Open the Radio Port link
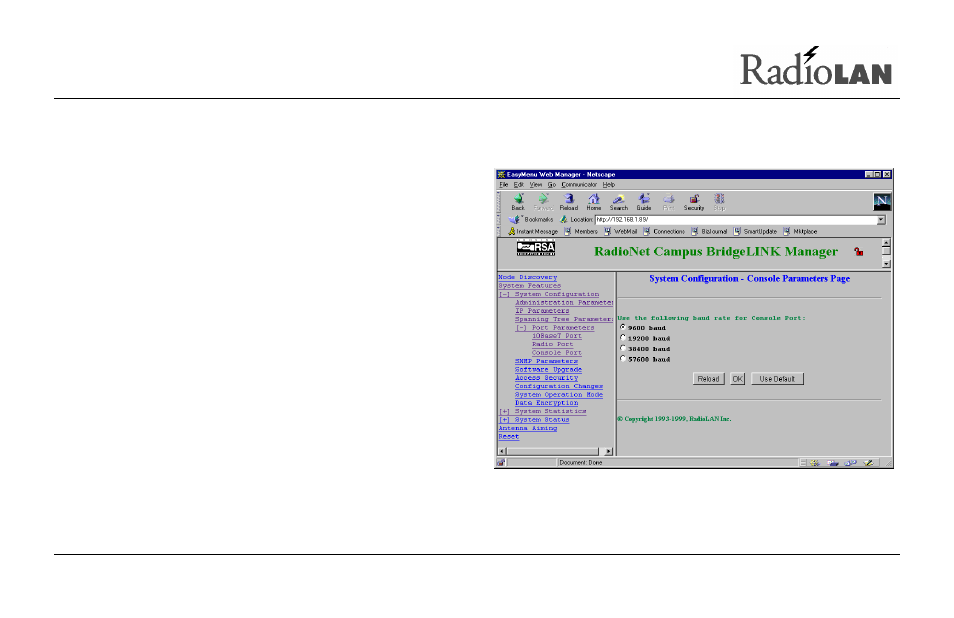954x618 pixels. click(x=552, y=344)
